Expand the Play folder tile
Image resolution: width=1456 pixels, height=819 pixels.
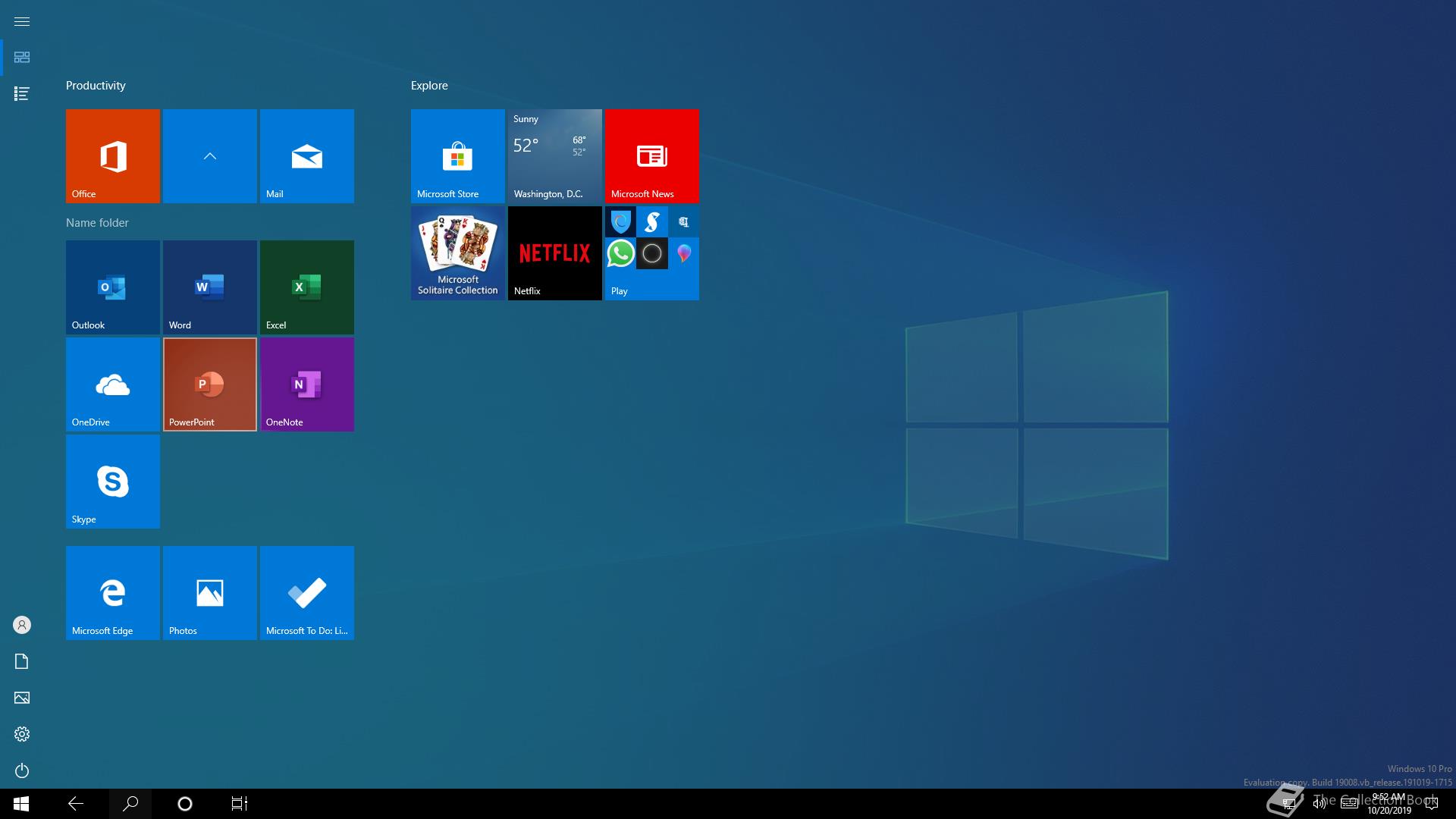(x=652, y=253)
